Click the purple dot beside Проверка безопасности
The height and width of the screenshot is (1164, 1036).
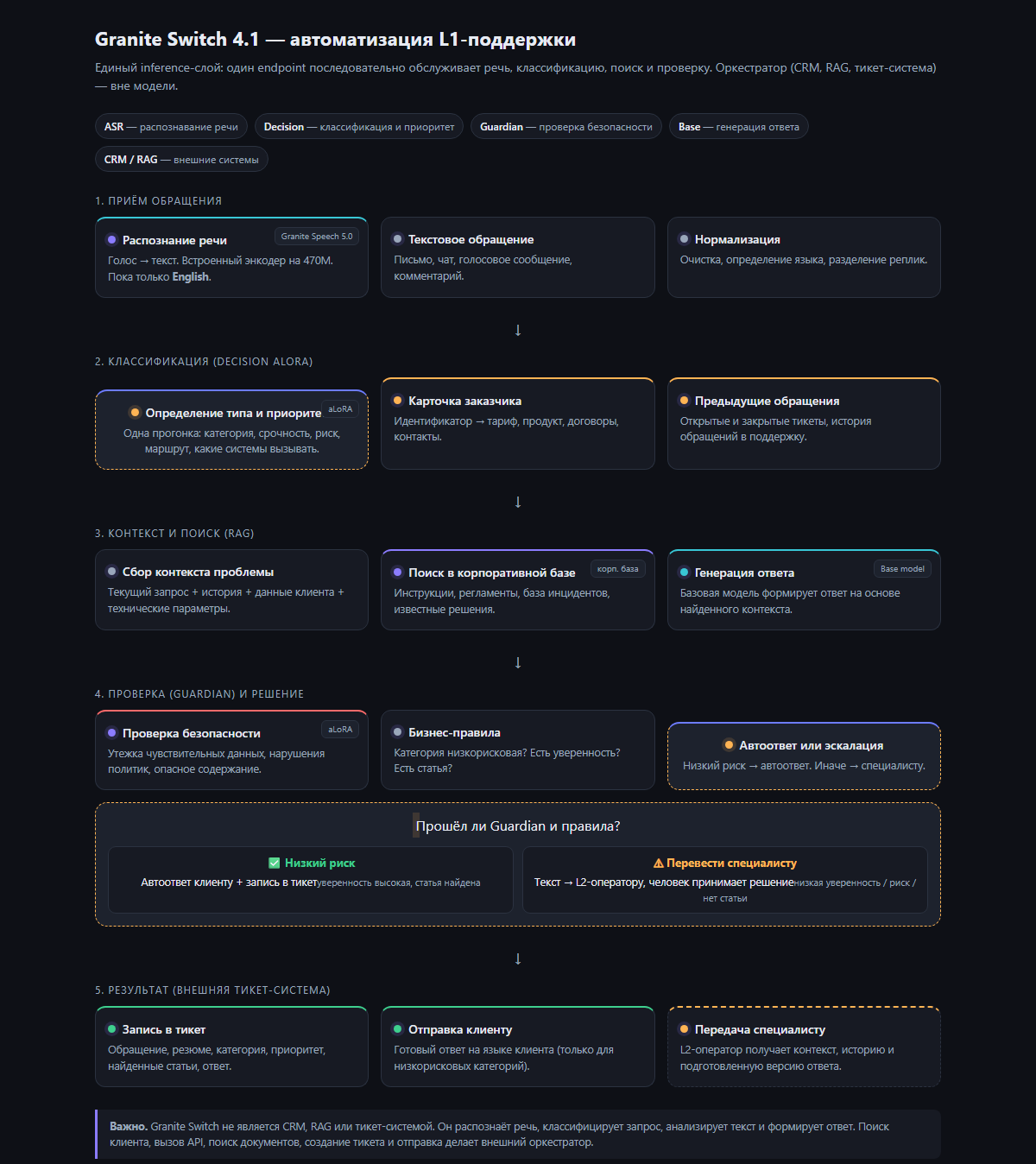pos(111,733)
